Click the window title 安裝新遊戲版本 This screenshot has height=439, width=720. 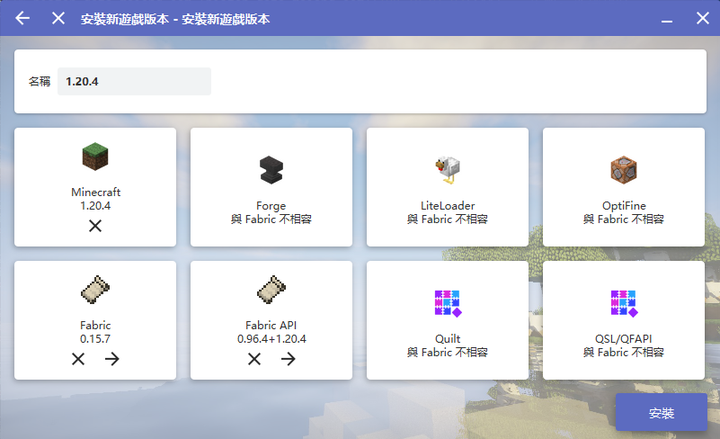(175, 19)
